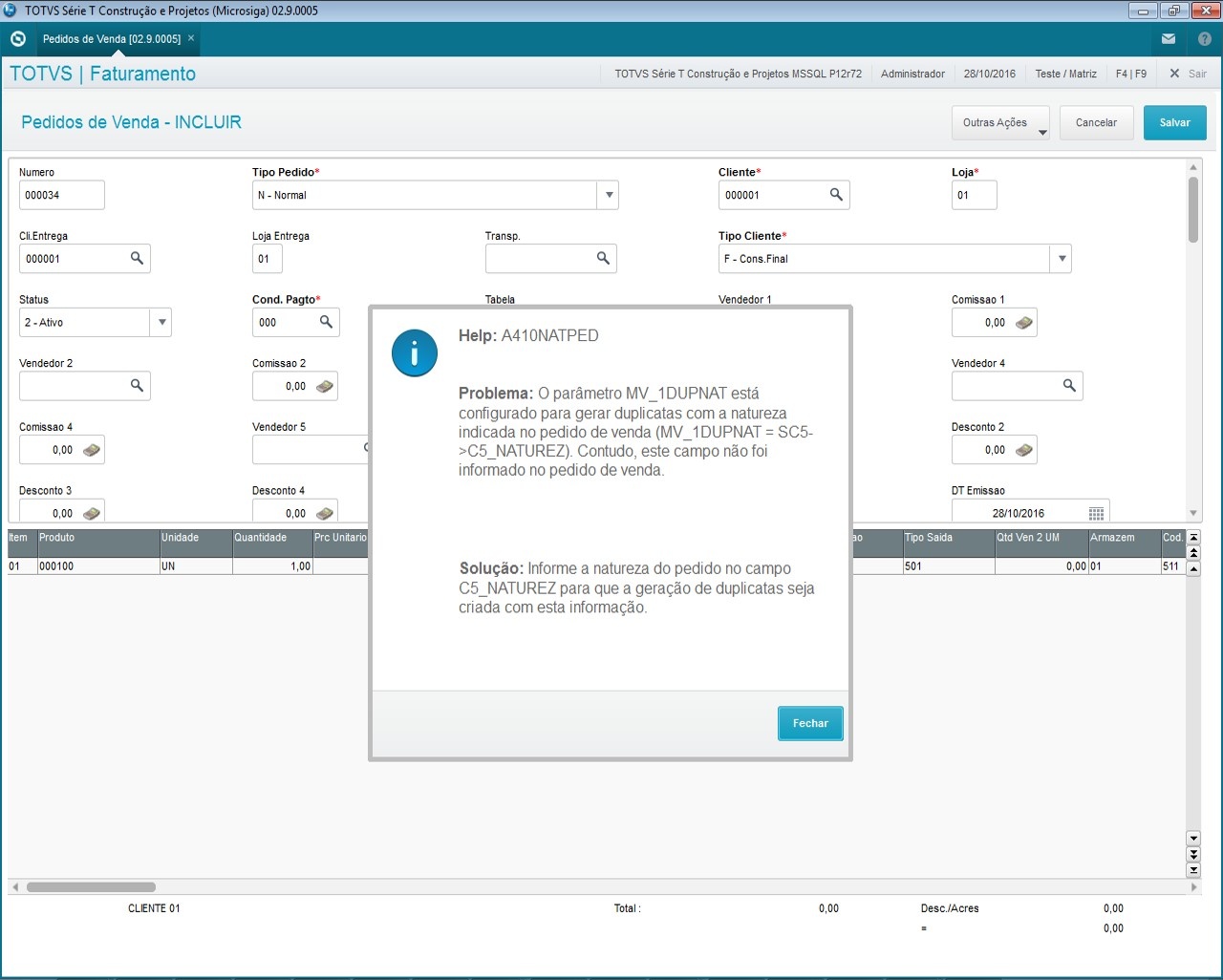Click product cell 000100
This screenshot has width=1223, height=980.
click(x=98, y=566)
